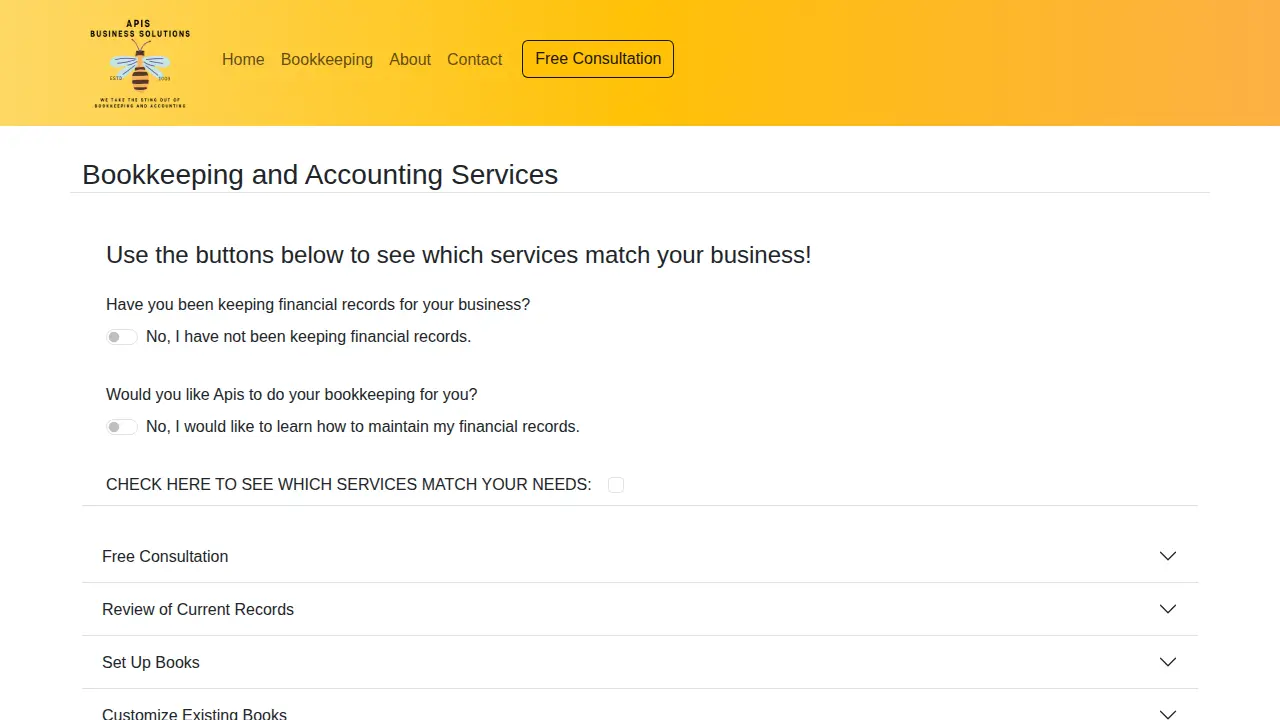The height and width of the screenshot is (720, 1280).
Task: Click the 'Review of Current Records' title text
Action: pyautogui.click(x=198, y=609)
